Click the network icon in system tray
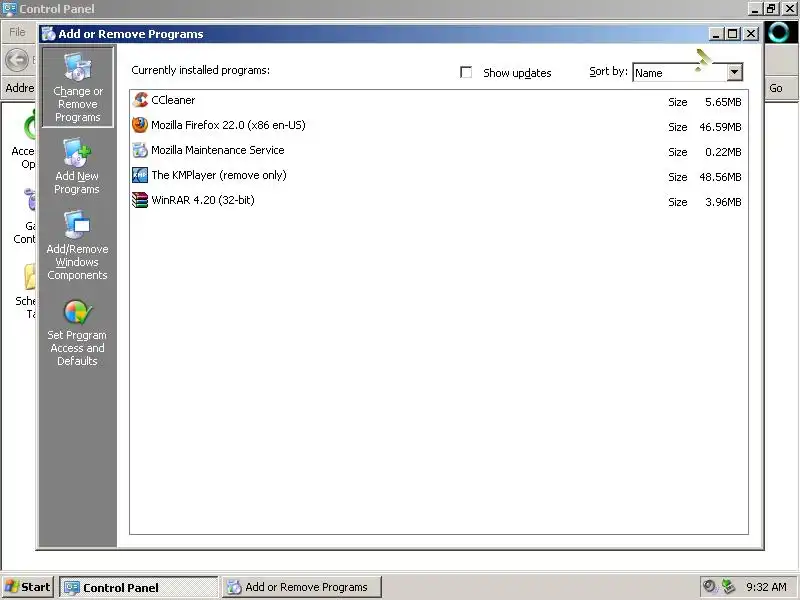This screenshot has width=800, height=600. click(x=728, y=586)
